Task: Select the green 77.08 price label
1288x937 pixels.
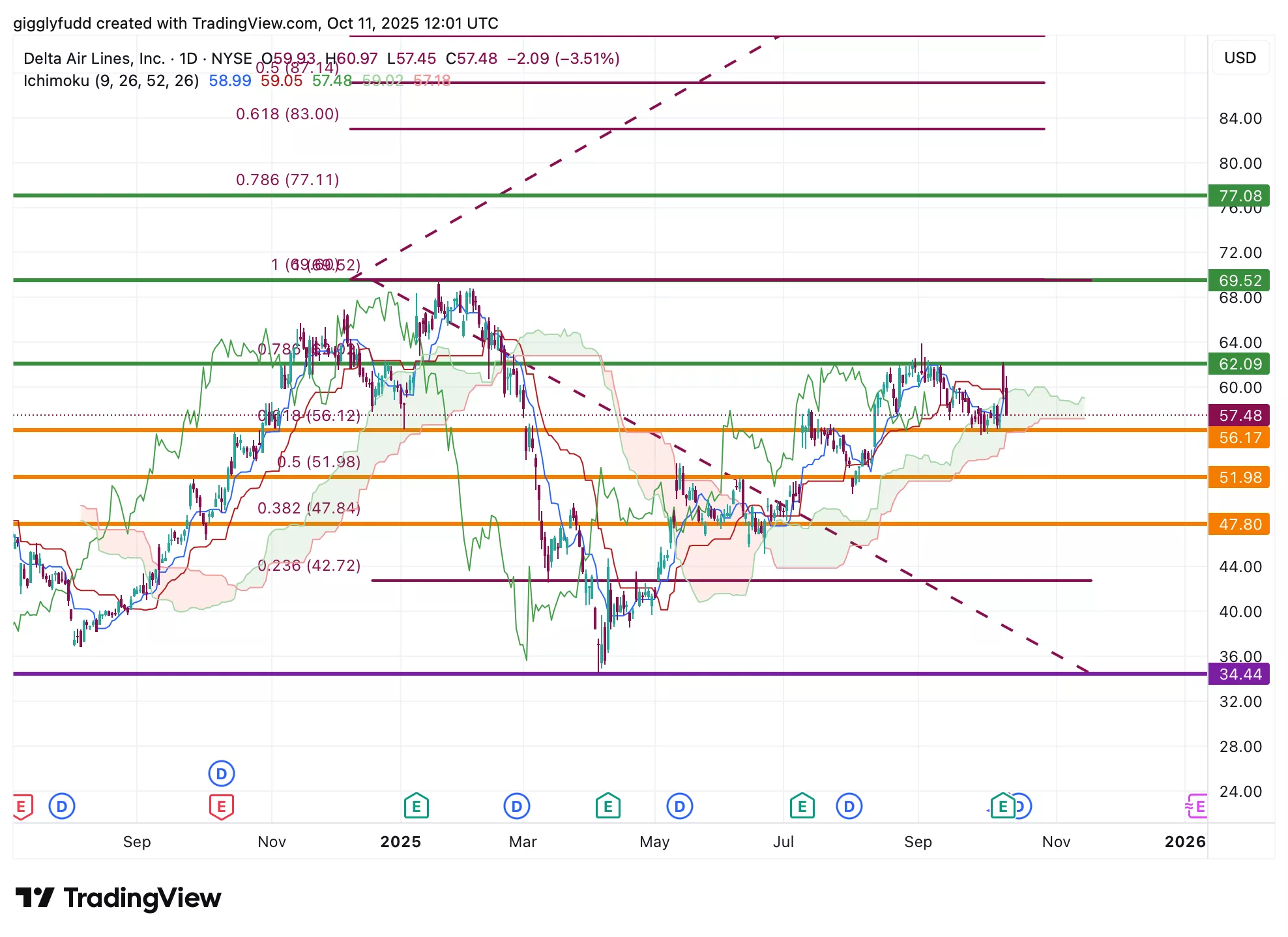Action: pos(1238,195)
